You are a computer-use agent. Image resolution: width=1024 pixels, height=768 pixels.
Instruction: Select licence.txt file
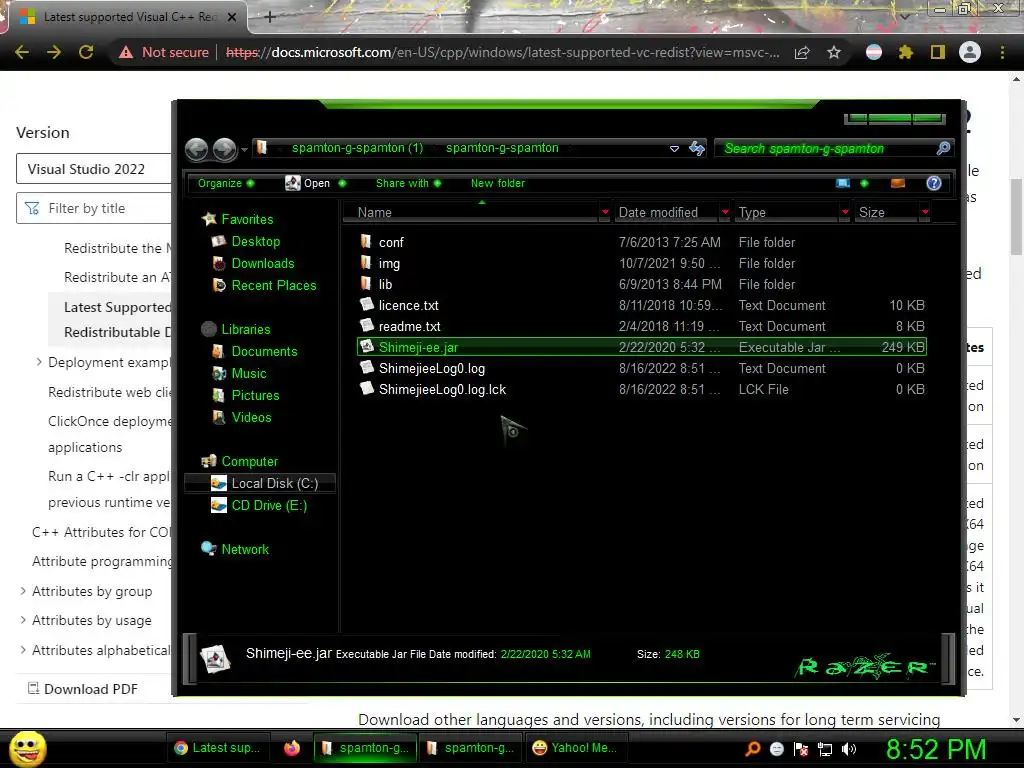point(409,305)
